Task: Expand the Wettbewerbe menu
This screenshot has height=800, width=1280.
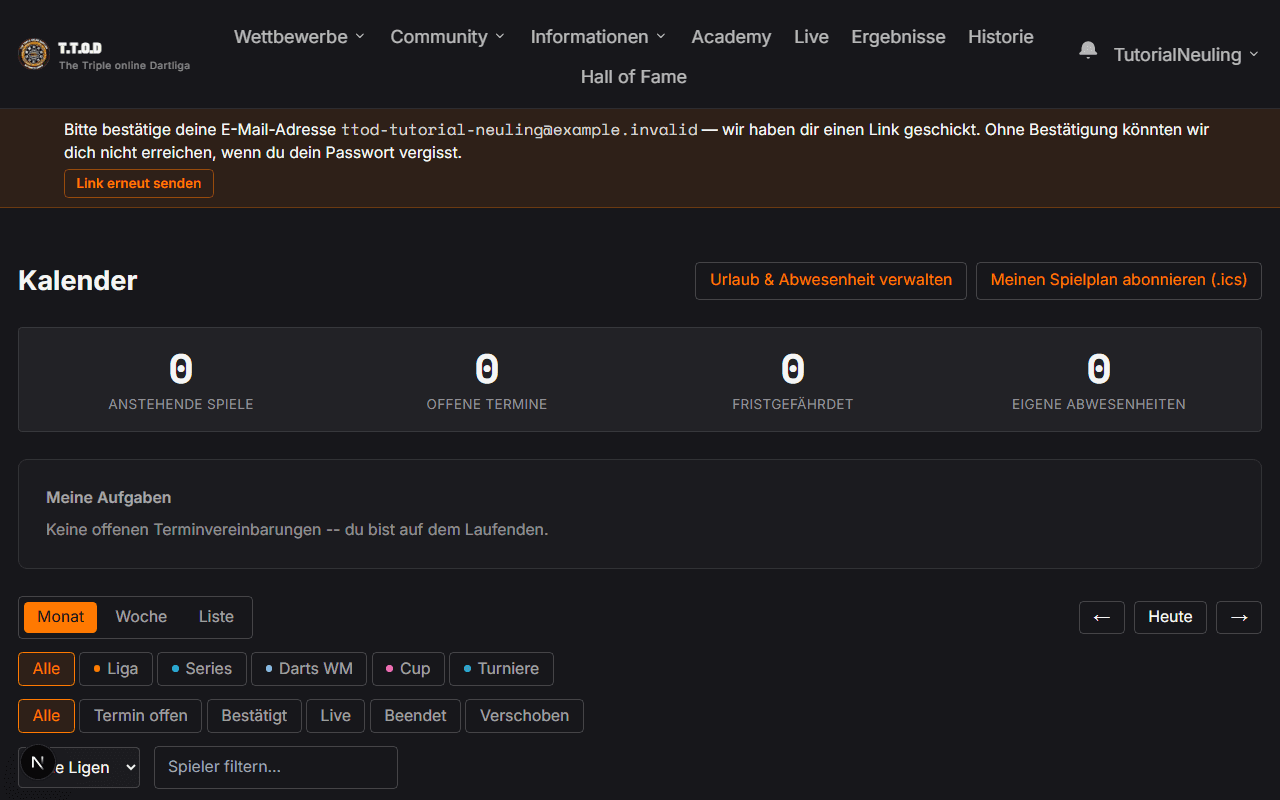Action: tap(300, 37)
